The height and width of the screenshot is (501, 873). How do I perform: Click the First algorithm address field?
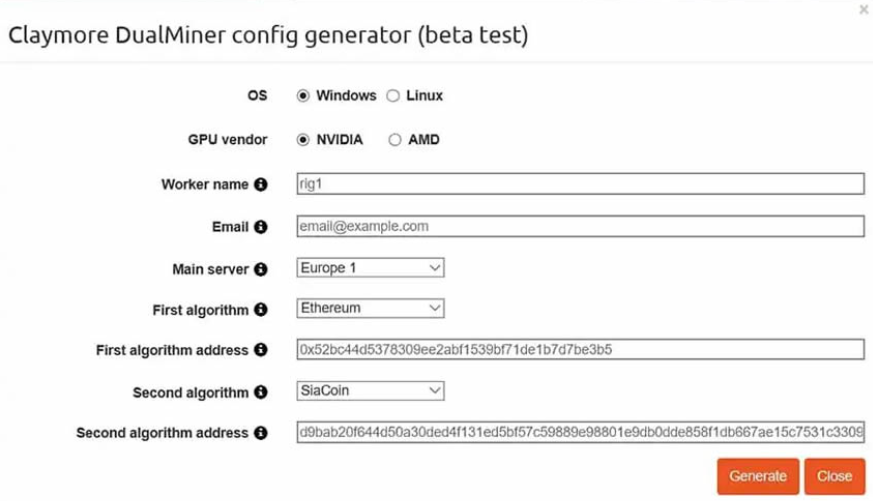[x=580, y=350]
